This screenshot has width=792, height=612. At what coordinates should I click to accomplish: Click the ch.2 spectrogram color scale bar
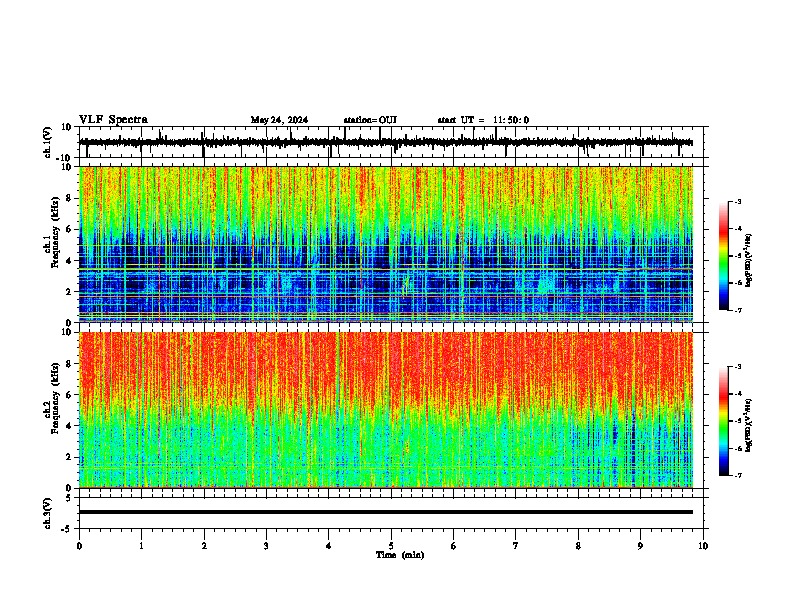point(724,421)
